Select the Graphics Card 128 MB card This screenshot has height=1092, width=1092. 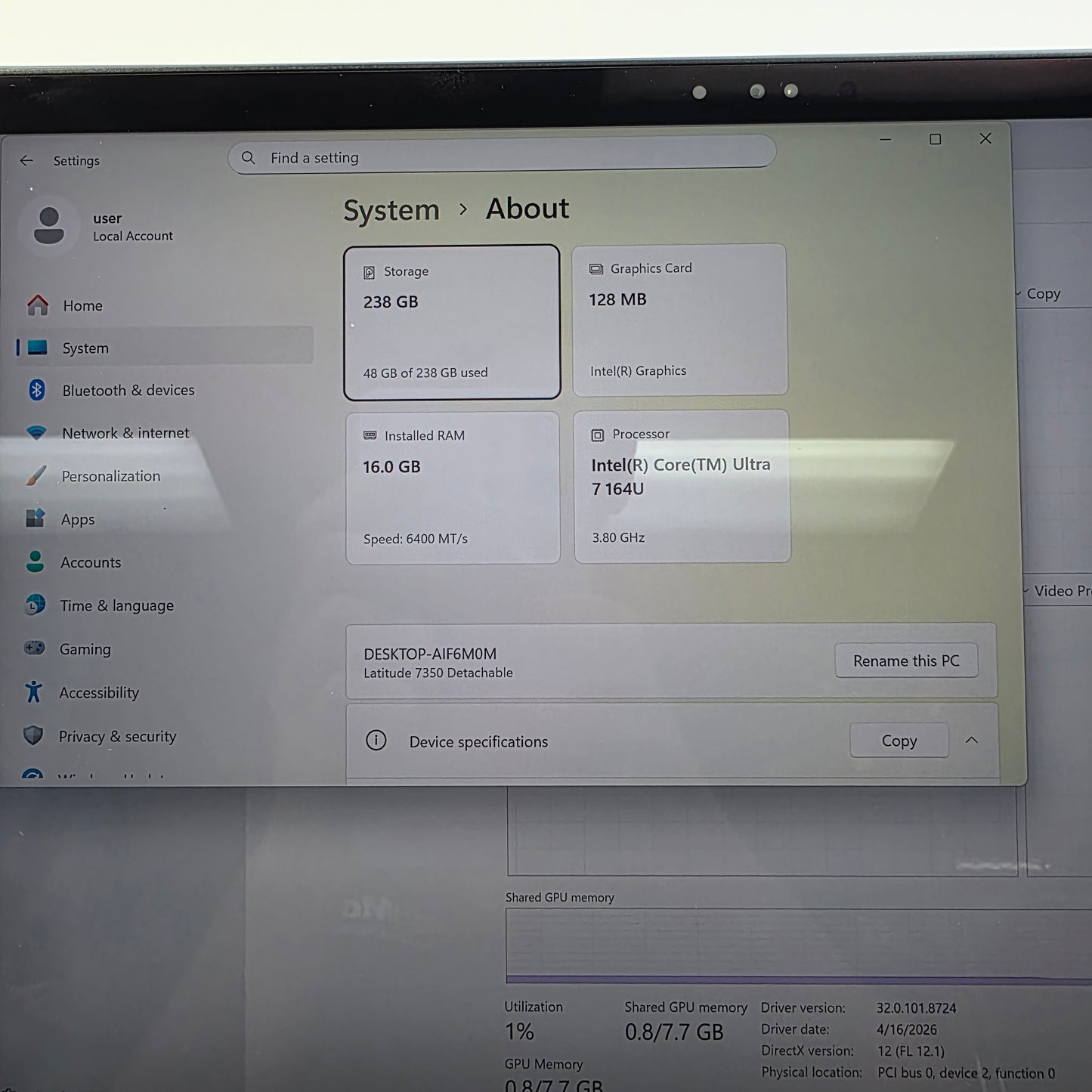coord(679,320)
